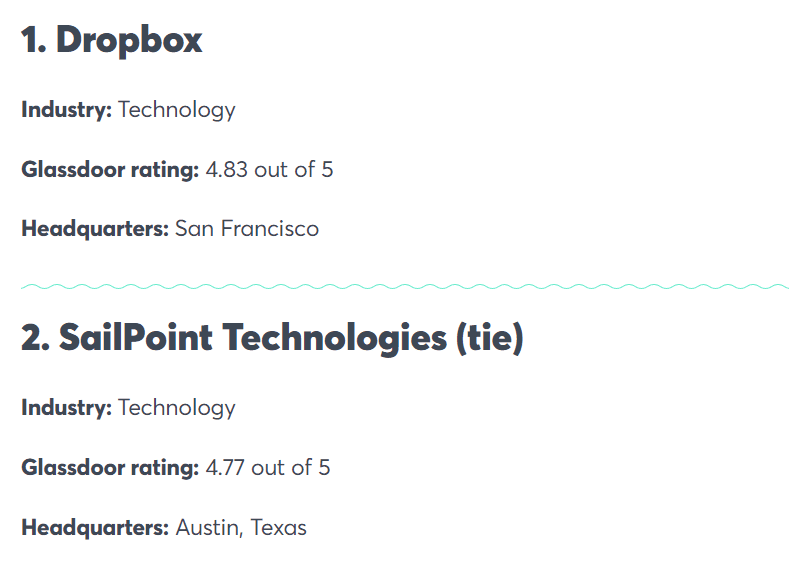Click the "4.83 out of 5" rating text
808x568 pixels.
[269, 170]
